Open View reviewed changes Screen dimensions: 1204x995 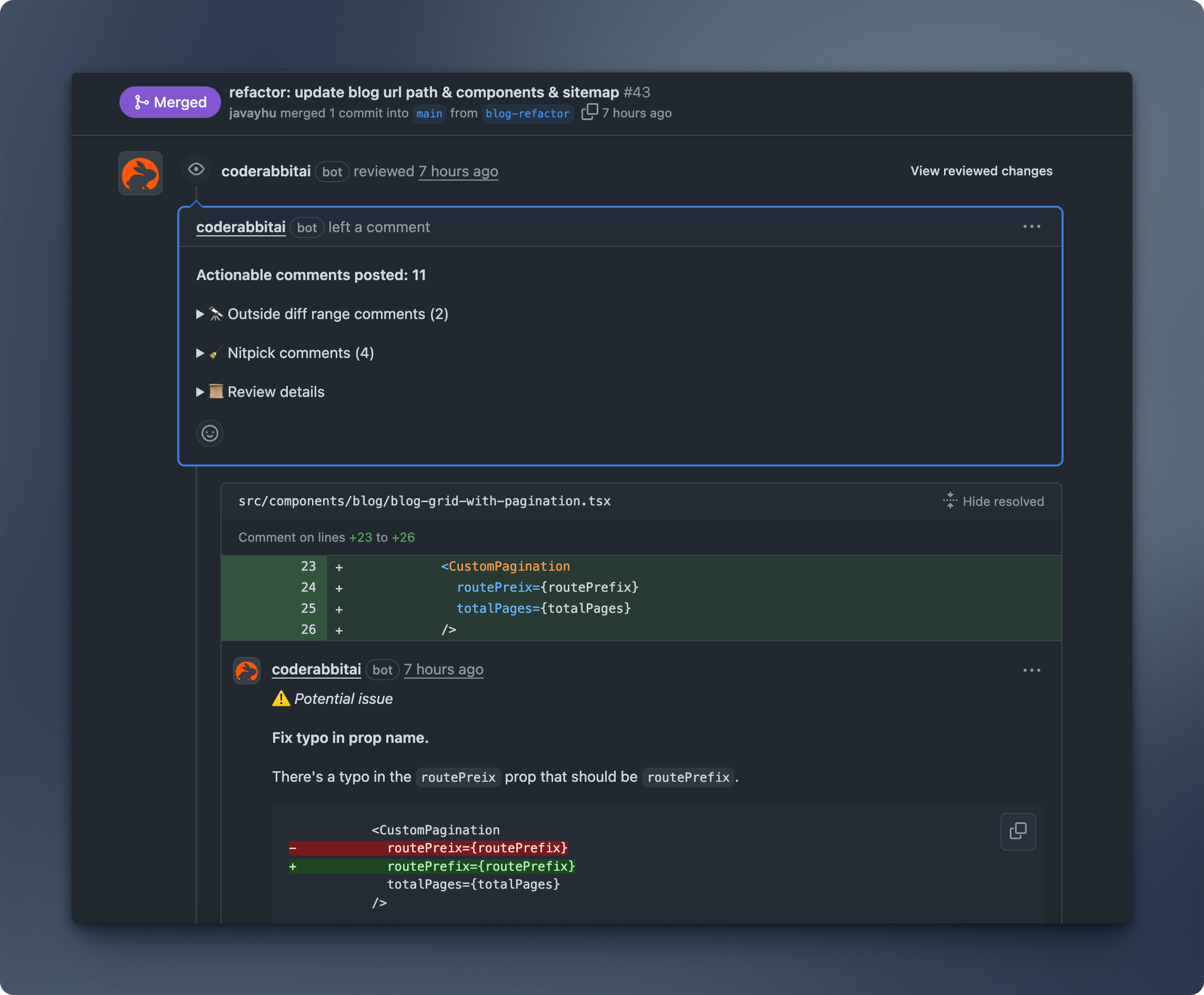pyautogui.click(x=981, y=171)
